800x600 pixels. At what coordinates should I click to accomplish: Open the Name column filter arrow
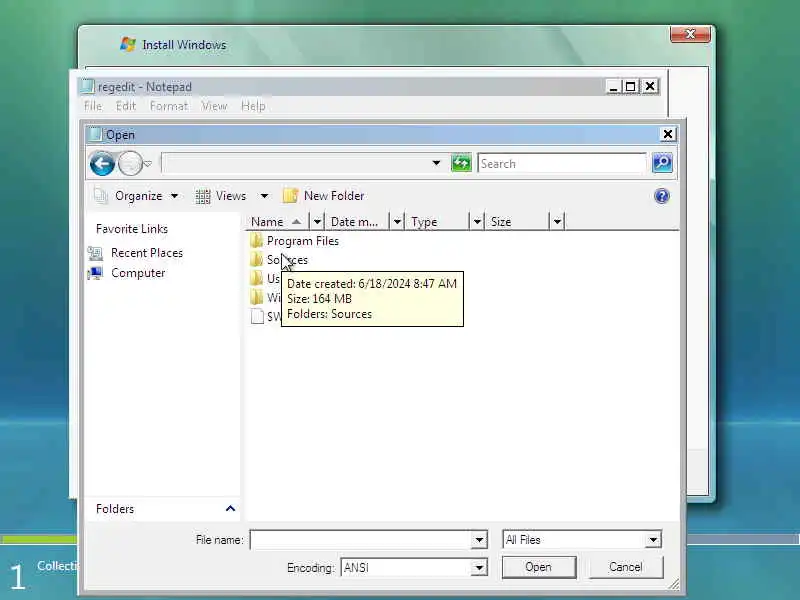[317, 222]
